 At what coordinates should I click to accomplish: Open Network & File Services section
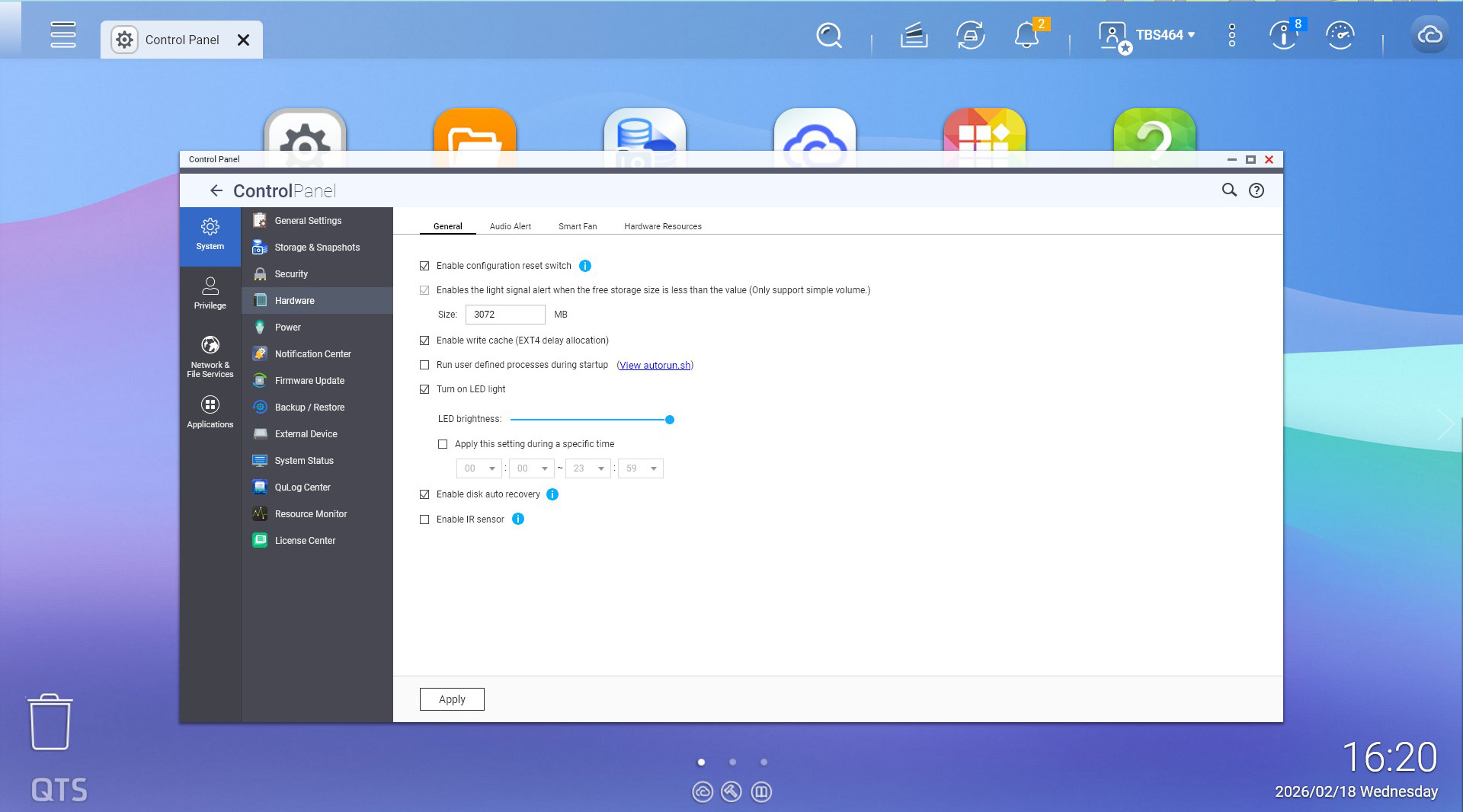(x=210, y=356)
